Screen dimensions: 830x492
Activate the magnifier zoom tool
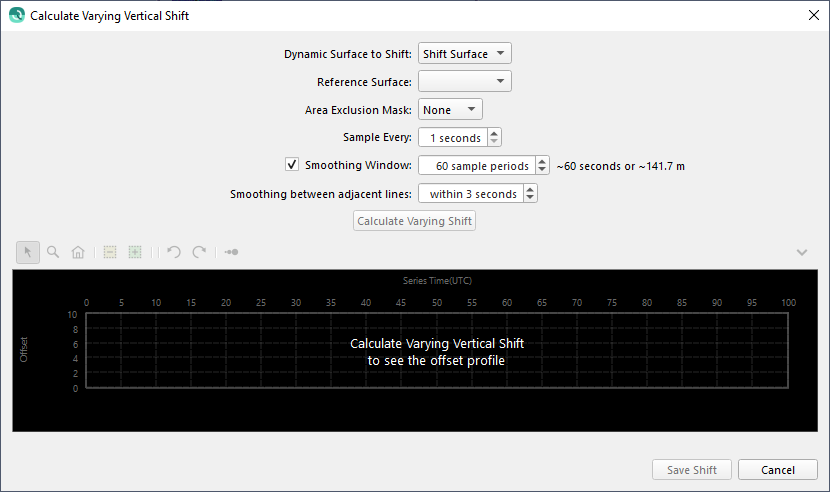point(53,252)
